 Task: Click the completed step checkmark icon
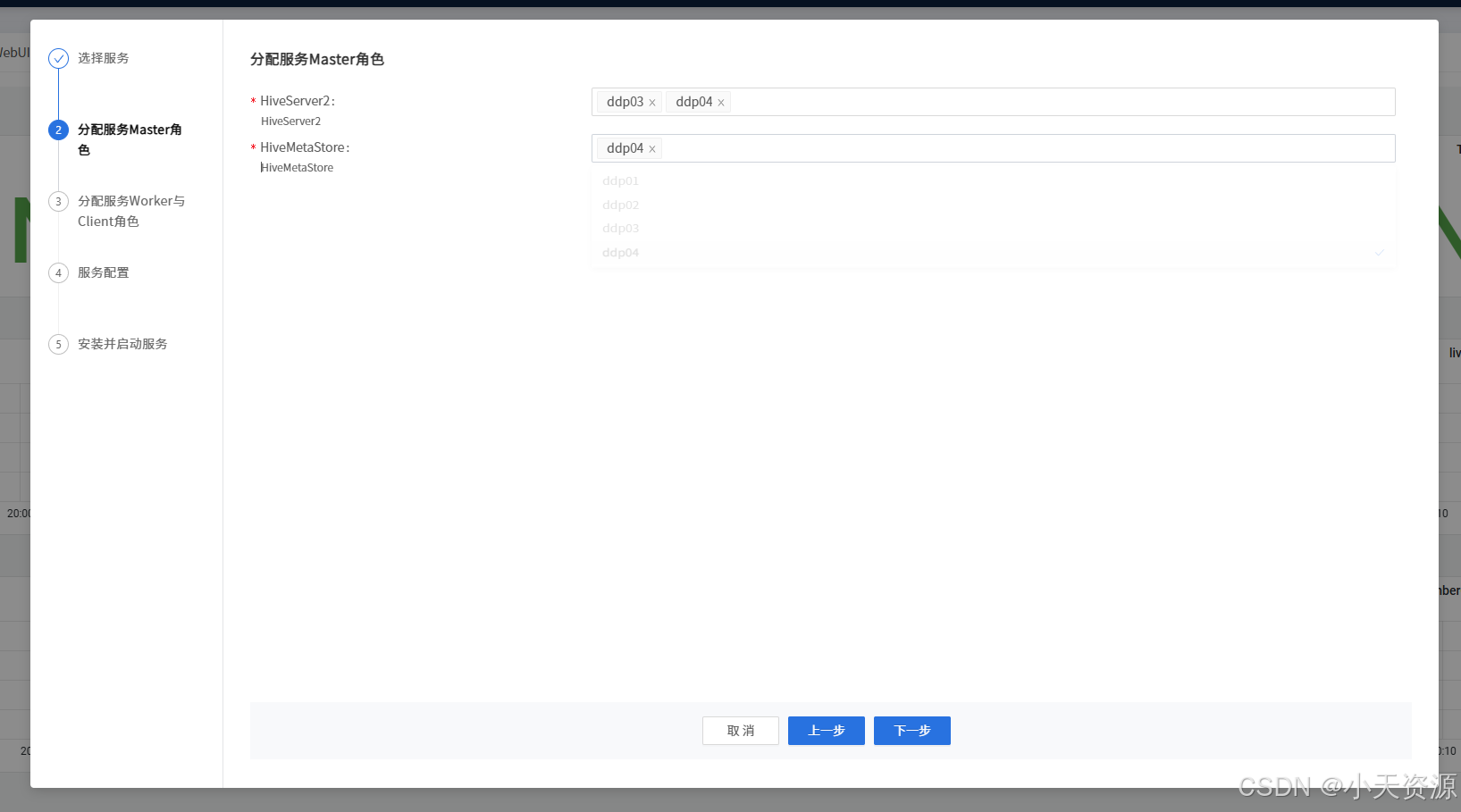point(58,59)
